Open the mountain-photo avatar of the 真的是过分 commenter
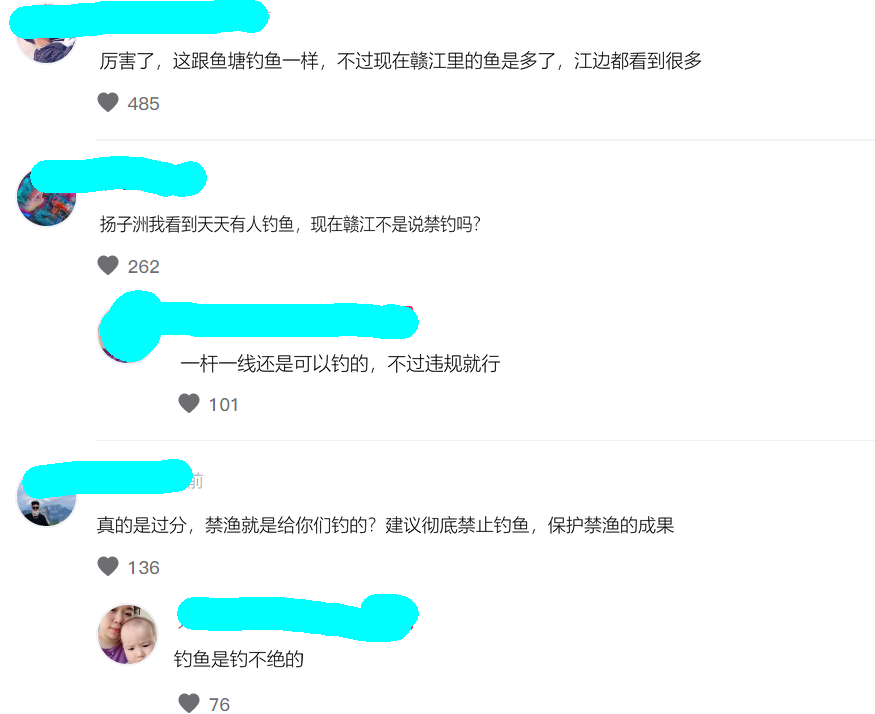875x714 pixels. (46, 498)
